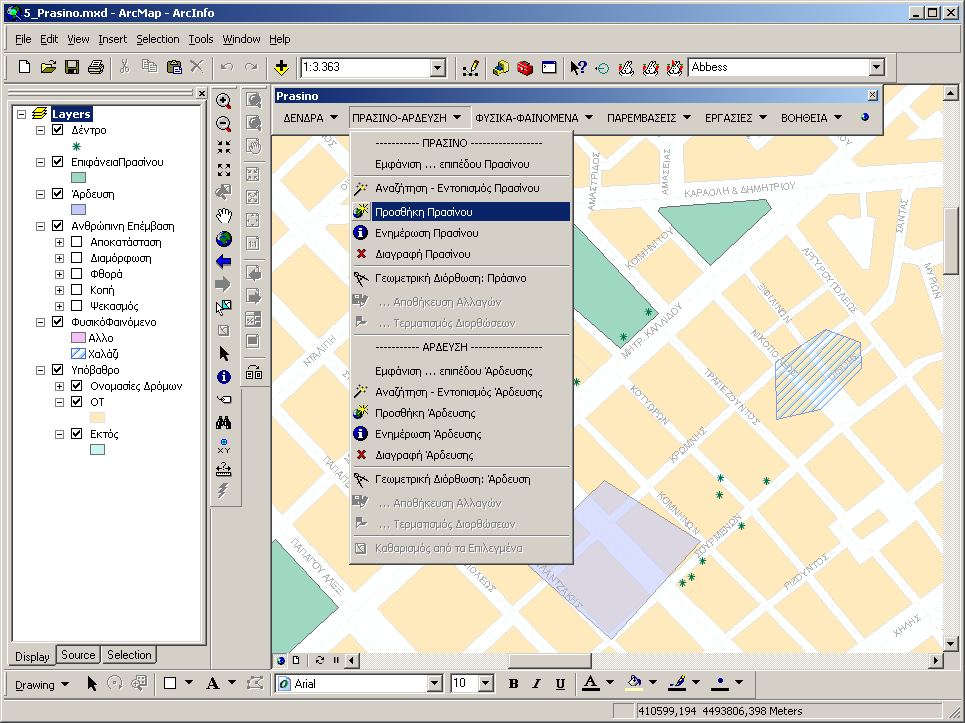Turn on the Ψεκασμός layer
The height and width of the screenshot is (723, 965).
click(x=77, y=306)
